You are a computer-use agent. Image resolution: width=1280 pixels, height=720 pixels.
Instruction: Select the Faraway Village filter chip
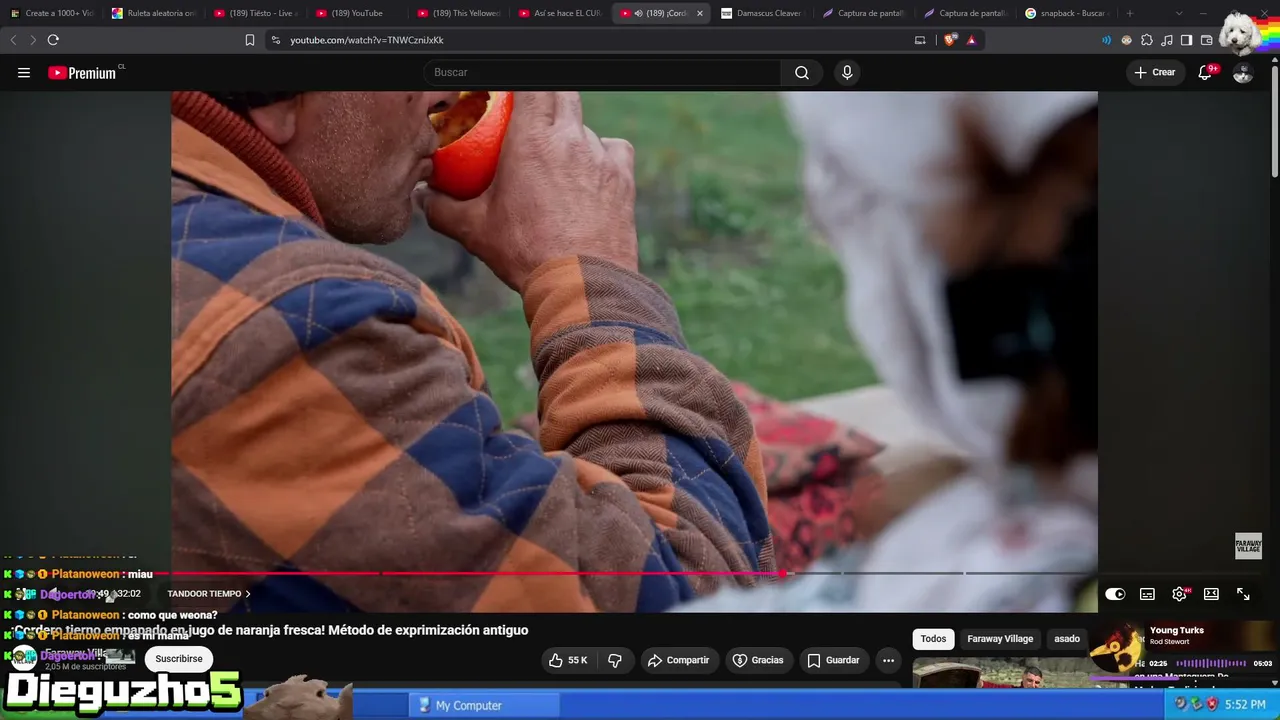coord(1000,639)
